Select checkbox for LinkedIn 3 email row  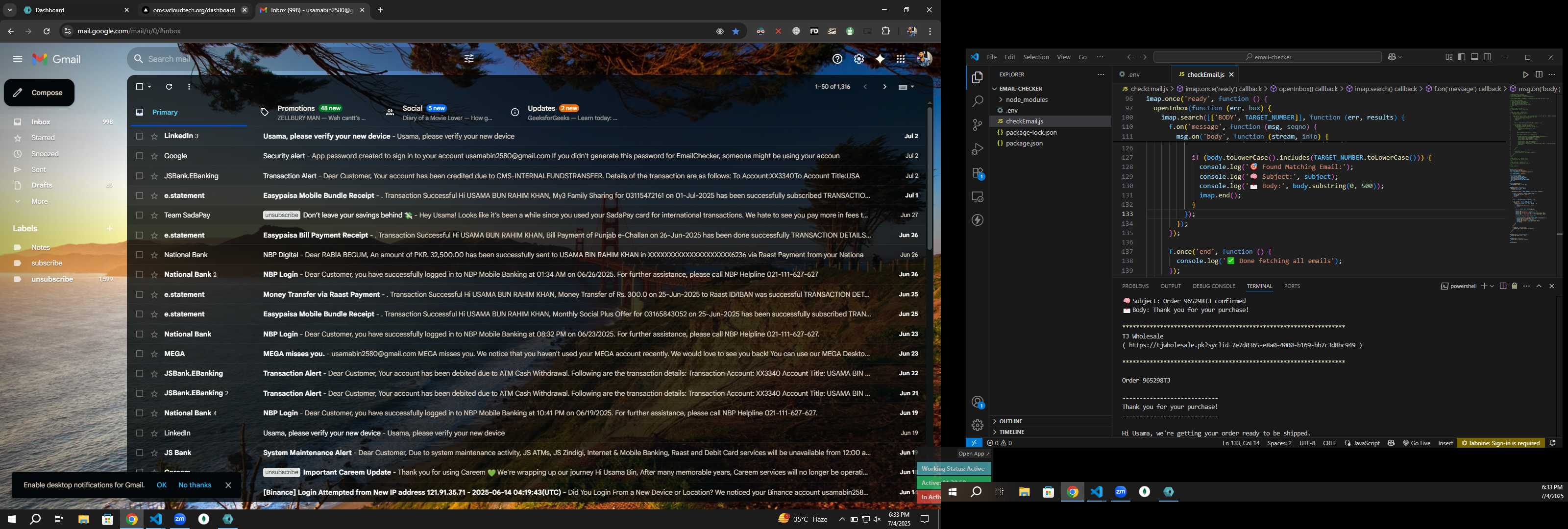click(x=139, y=136)
